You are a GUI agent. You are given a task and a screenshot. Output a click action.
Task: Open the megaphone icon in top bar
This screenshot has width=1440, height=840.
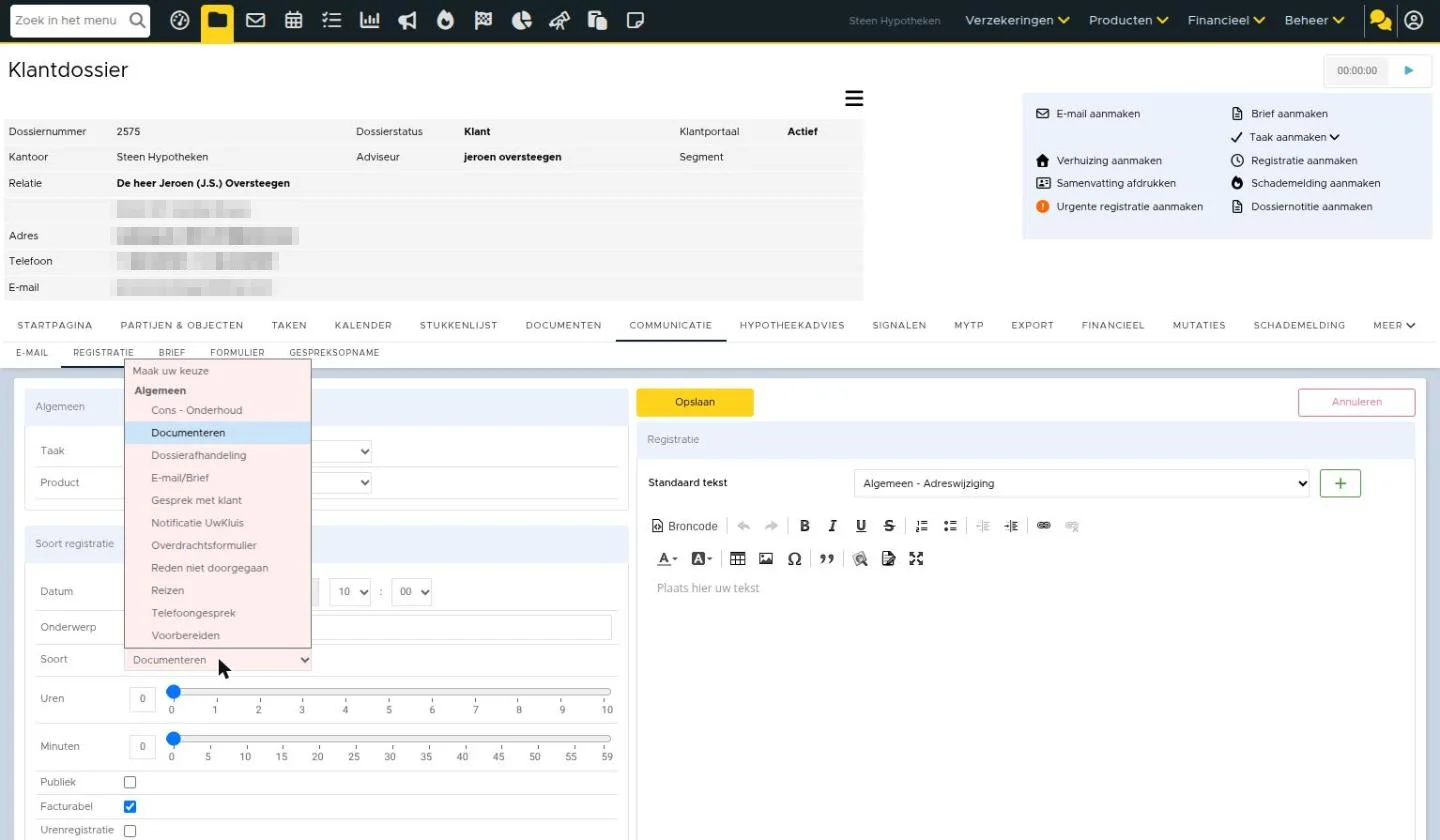(407, 20)
